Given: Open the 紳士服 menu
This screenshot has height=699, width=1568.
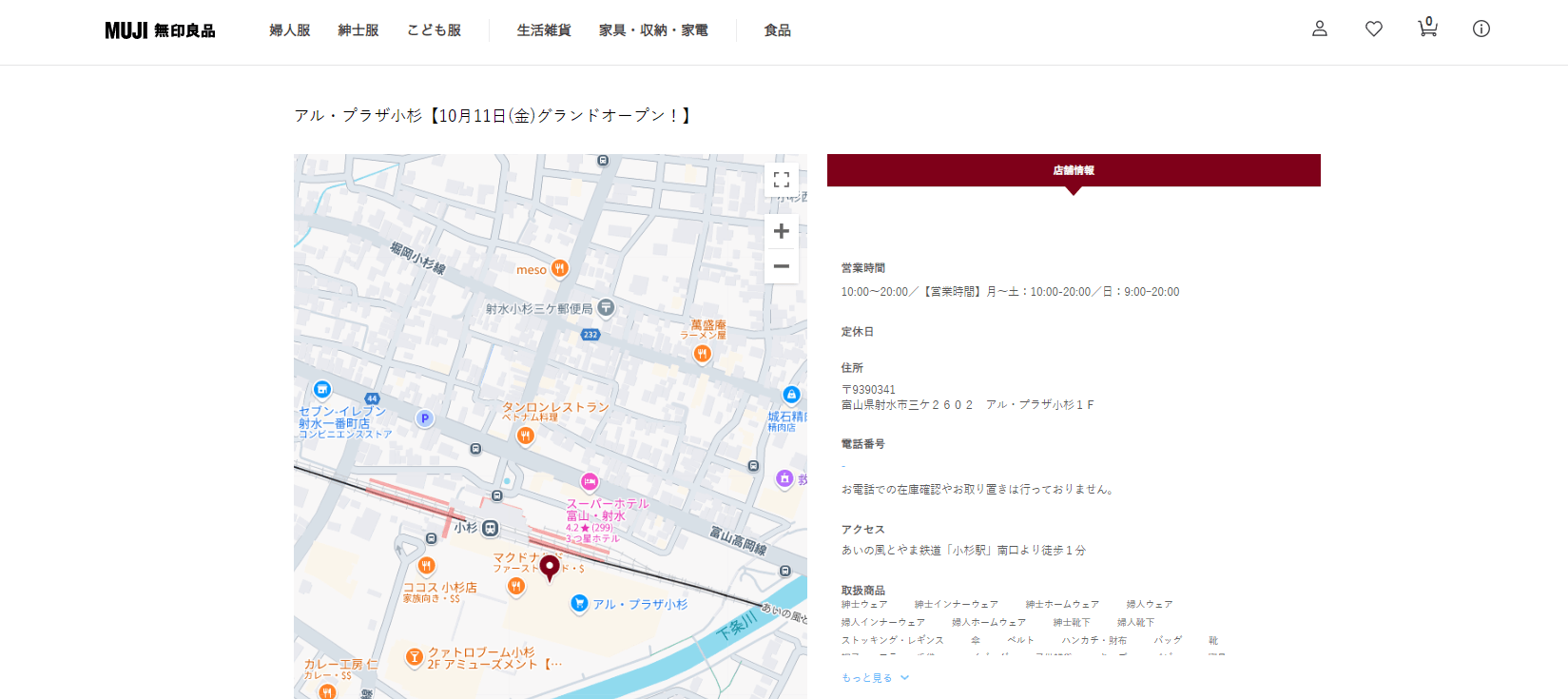Looking at the screenshot, I should click(x=358, y=30).
